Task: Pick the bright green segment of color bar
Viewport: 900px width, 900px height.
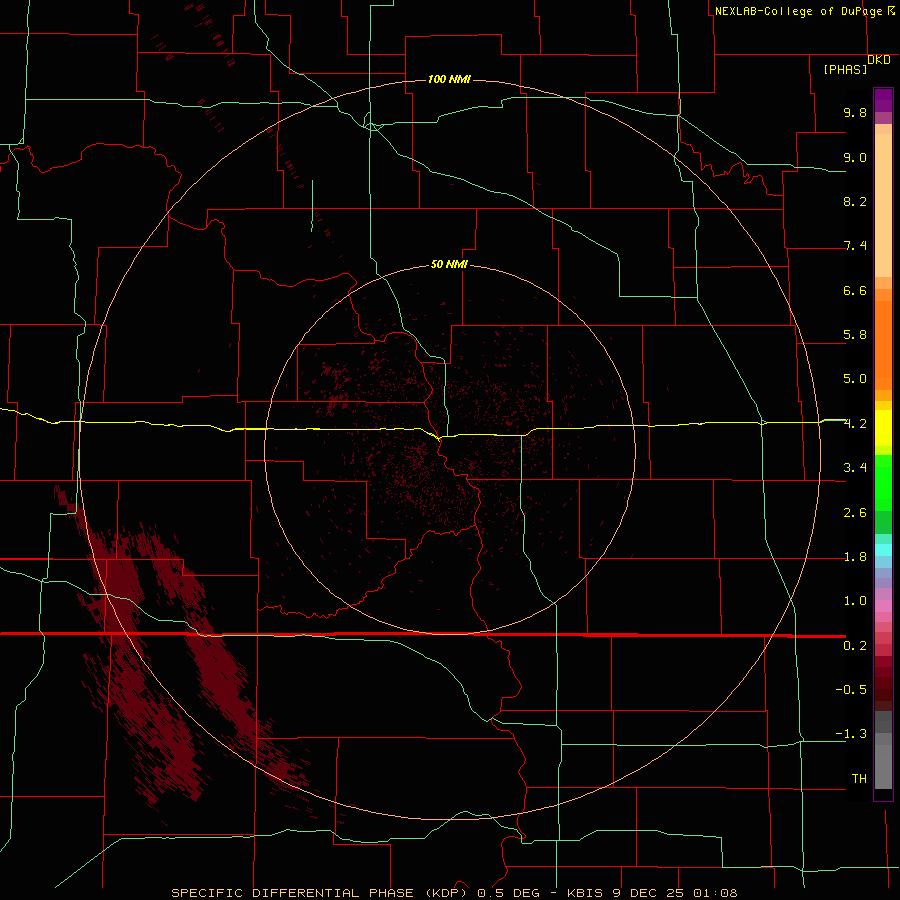Action: 883,482
